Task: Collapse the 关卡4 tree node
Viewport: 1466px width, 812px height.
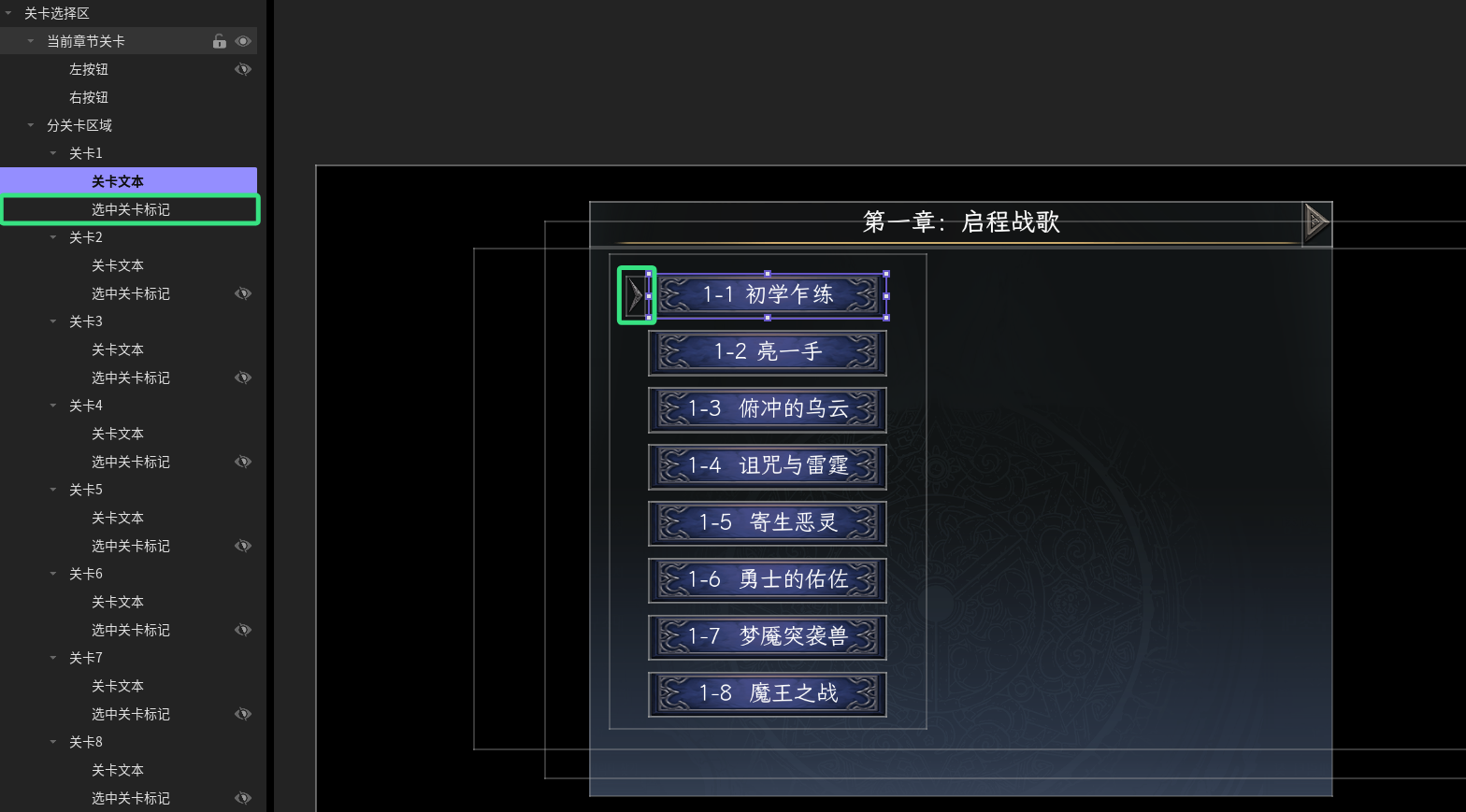Action: coord(53,406)
